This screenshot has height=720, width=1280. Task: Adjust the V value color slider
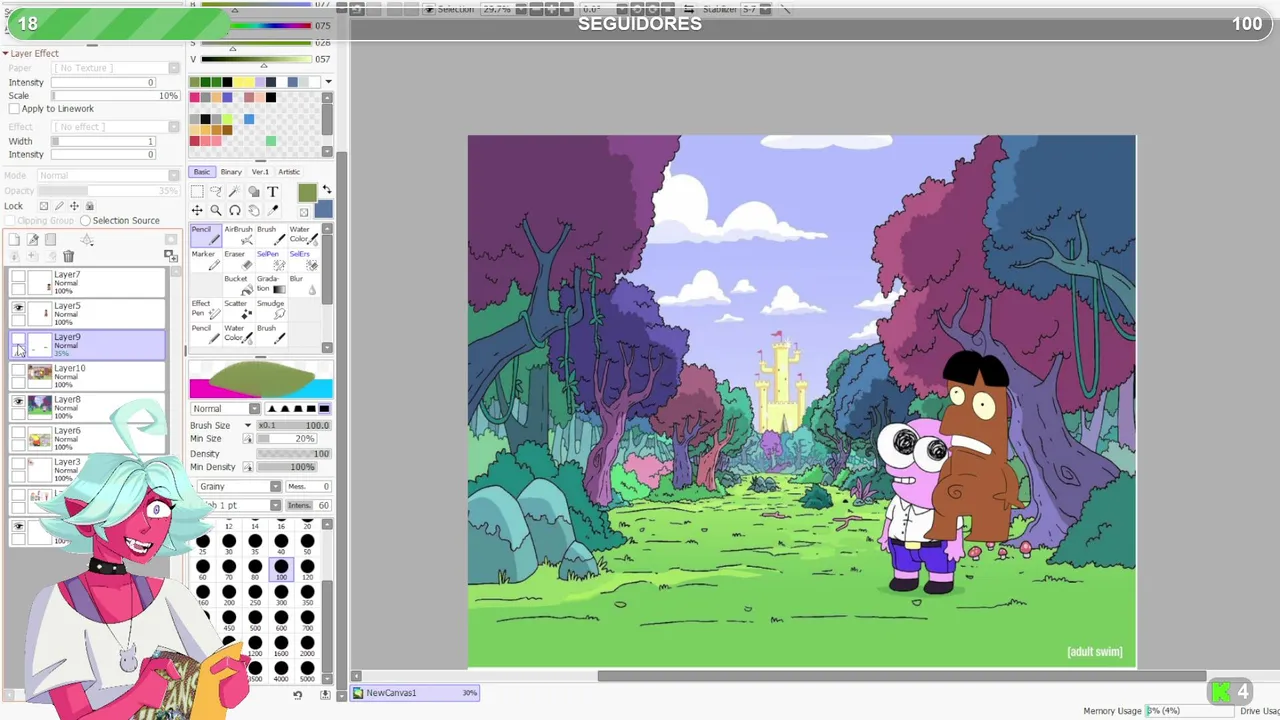click(257, 60)
